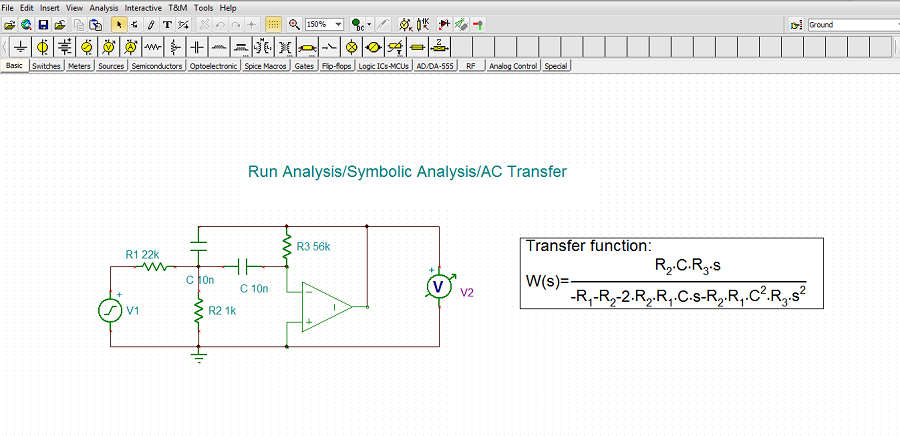The width and height of the screenshot is (900, 436).
Task: Select the arrow pointer selection tool
Action: pyautogui.click(x=119, y=24)
